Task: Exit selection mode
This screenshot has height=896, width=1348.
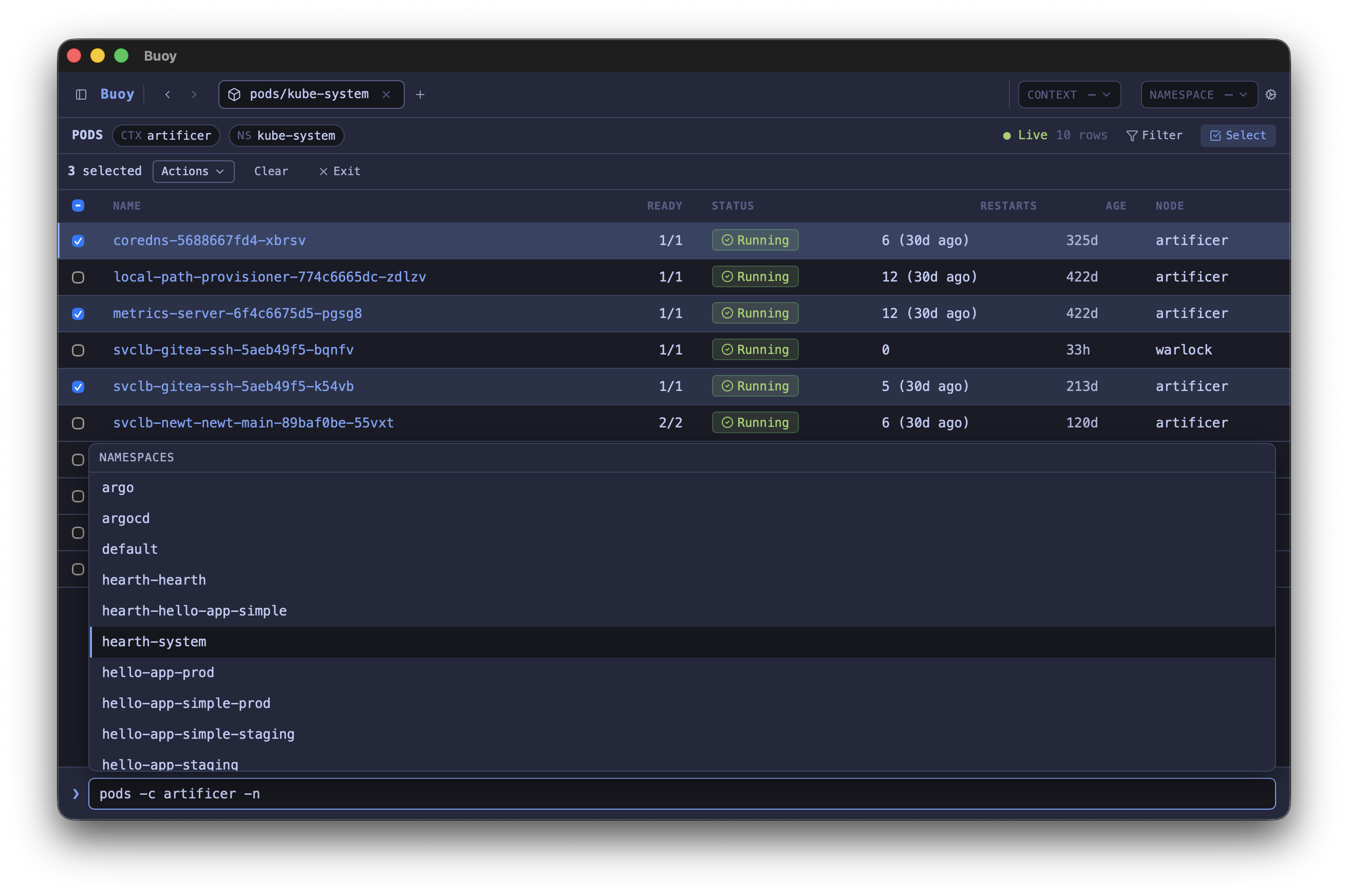Action: point(340,171)
